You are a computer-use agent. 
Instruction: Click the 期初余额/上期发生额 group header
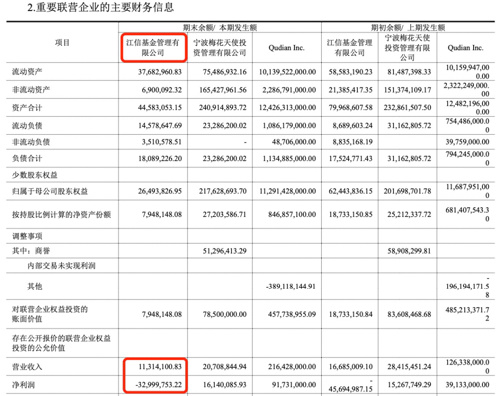tap(408, 28)
